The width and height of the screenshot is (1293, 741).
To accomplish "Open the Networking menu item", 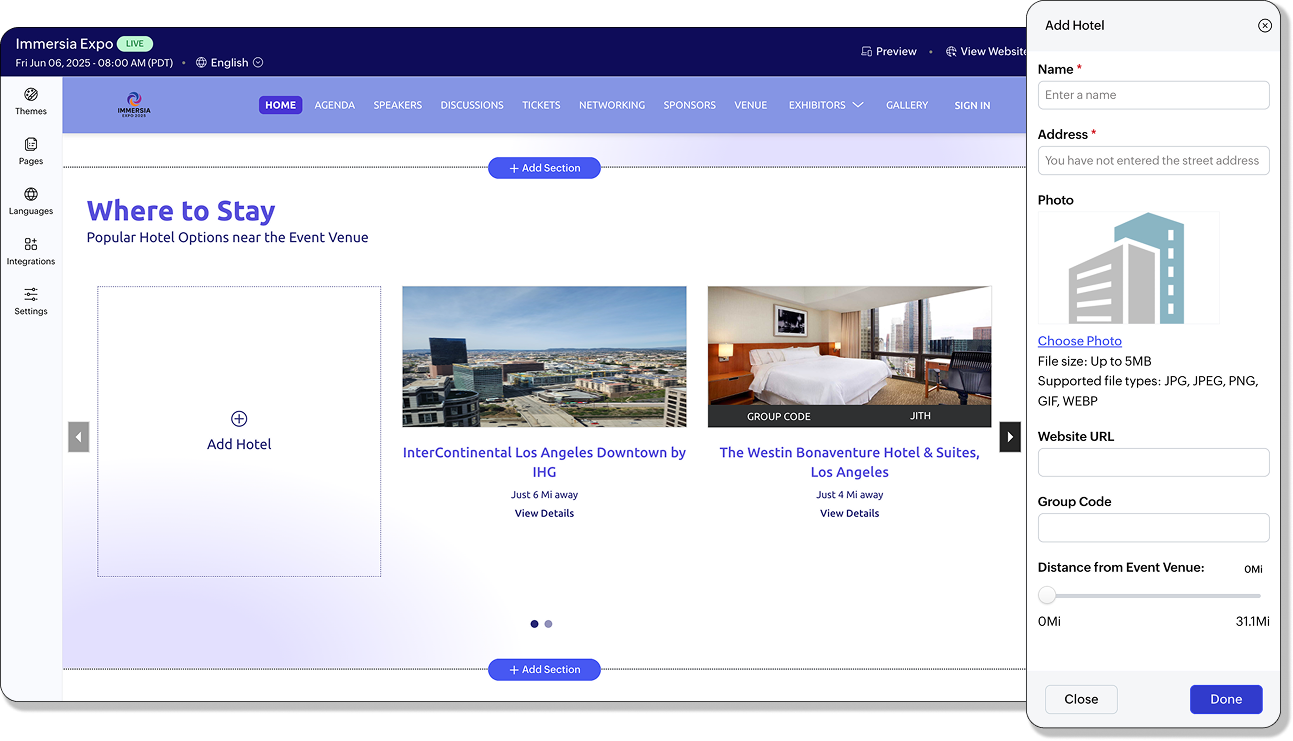I will pos(612,105).
